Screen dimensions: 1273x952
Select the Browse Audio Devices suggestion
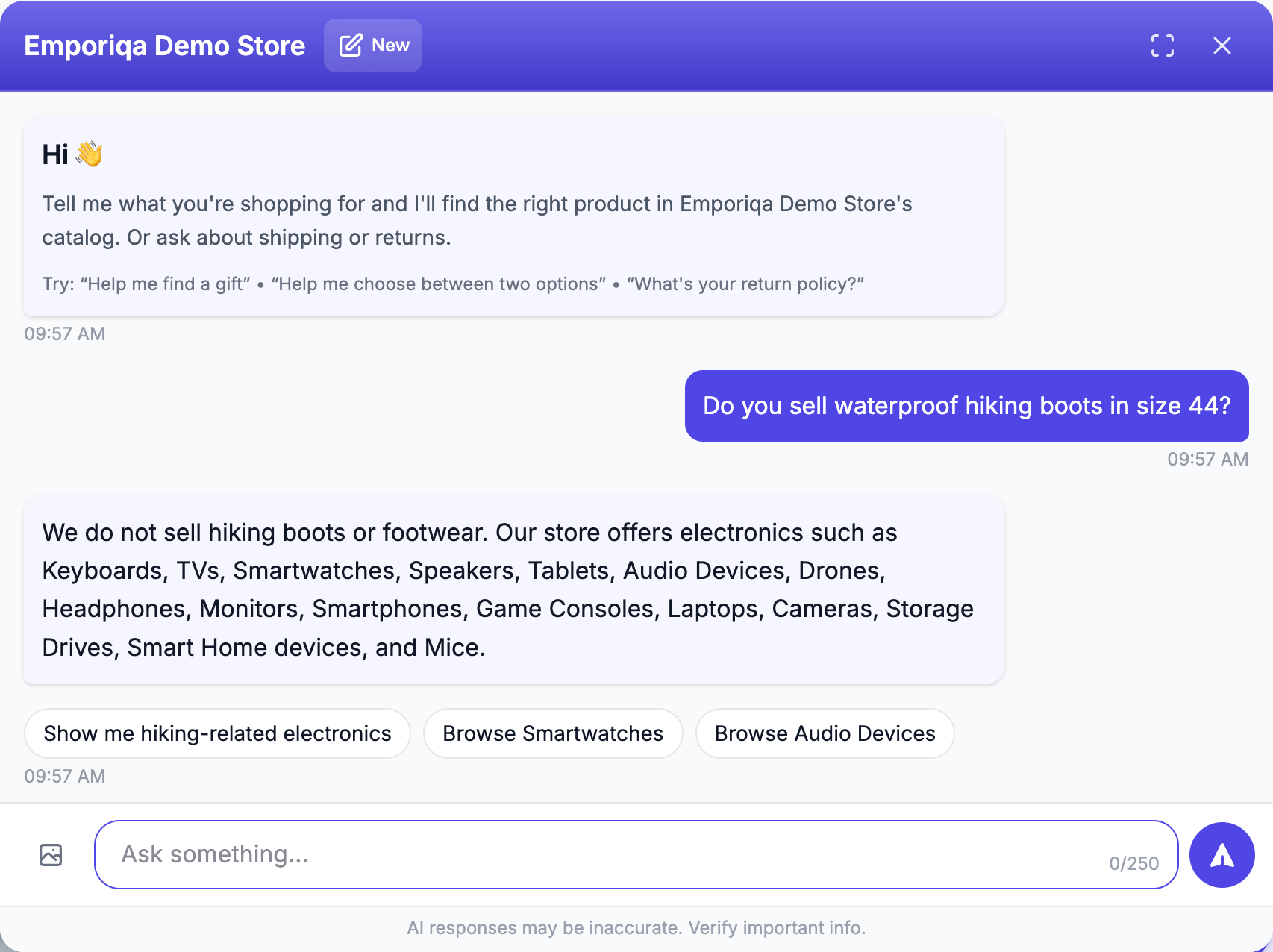825,733
